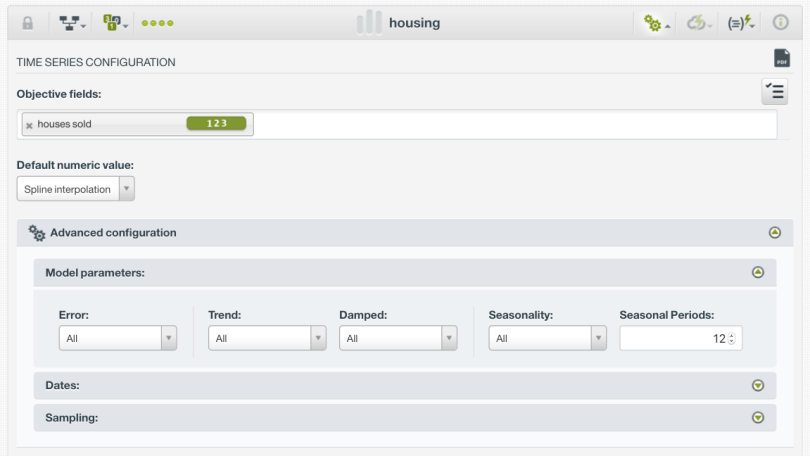The height and width of the screenshot is (456, 810).
Task: Collapse the Advanced configuration section
Action: 774,233
